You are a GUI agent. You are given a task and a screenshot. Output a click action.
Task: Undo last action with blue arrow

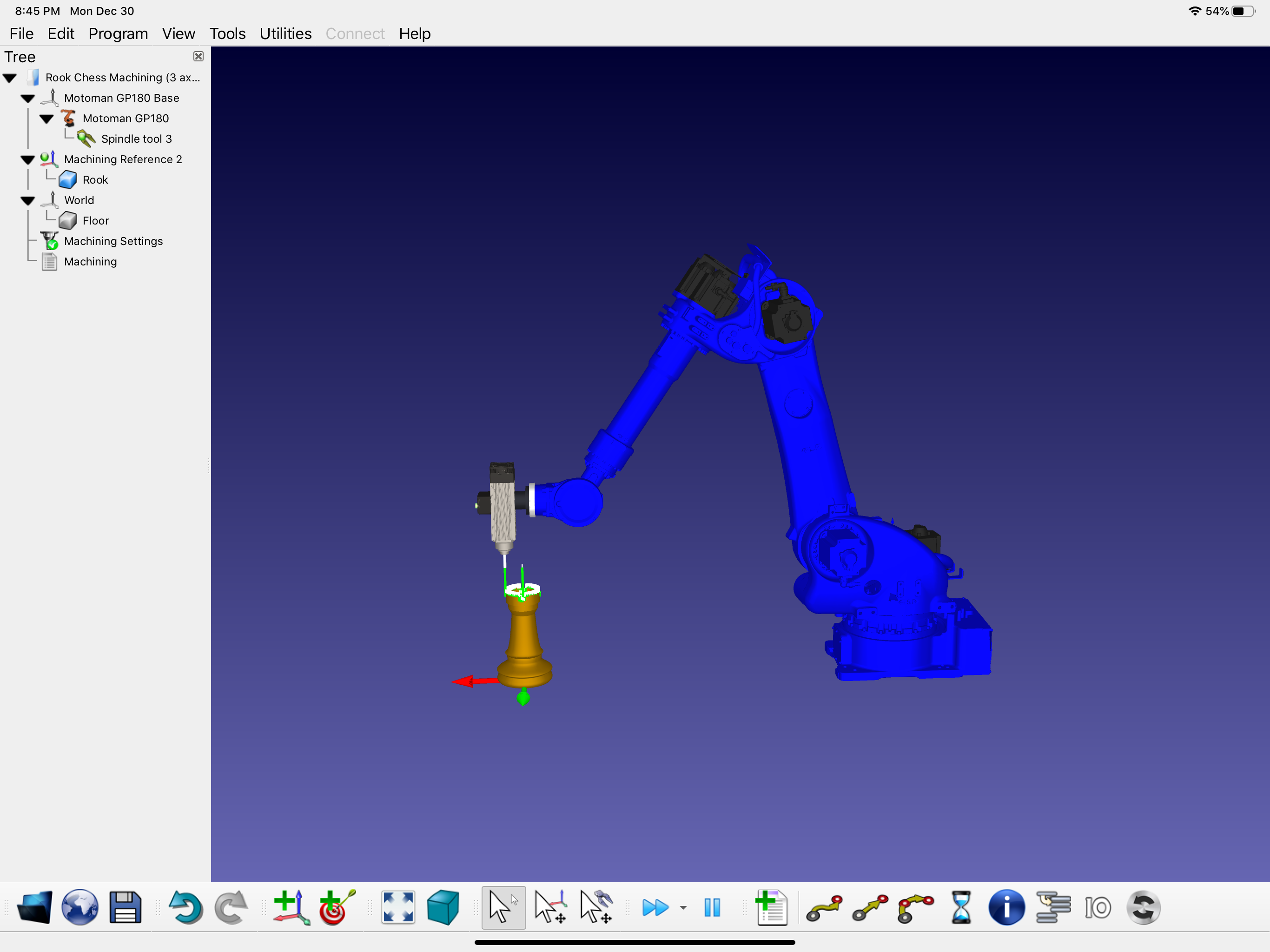pyautogui.click(x=185, y=907)
